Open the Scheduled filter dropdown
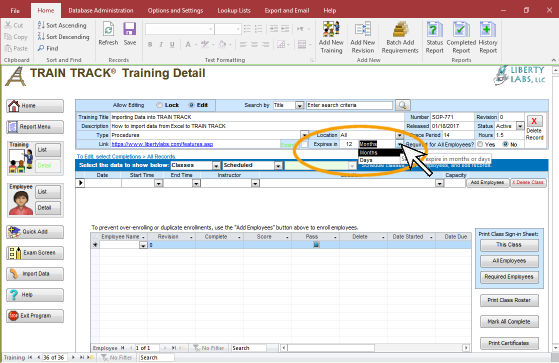The width and height of the screenshot is (559, 363). 278,165
